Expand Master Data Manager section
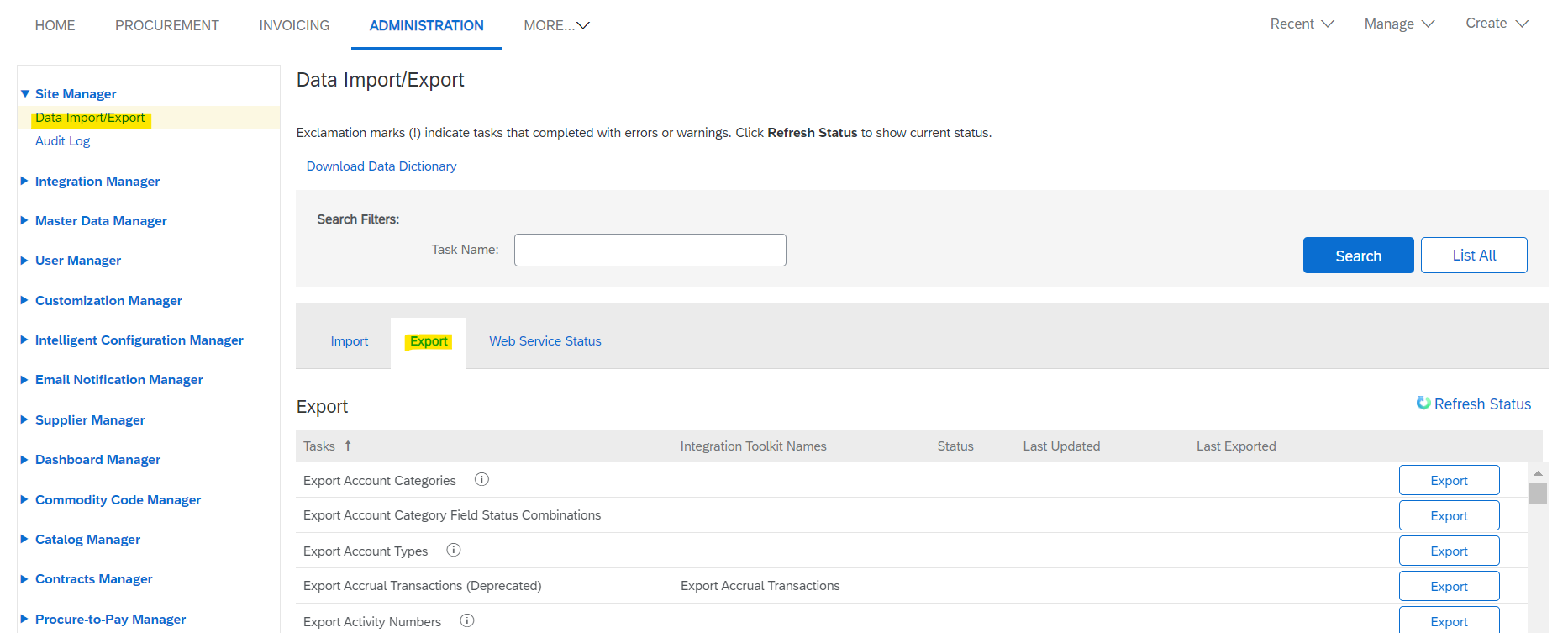The image size is (1568, 633). tap(24, 220)
